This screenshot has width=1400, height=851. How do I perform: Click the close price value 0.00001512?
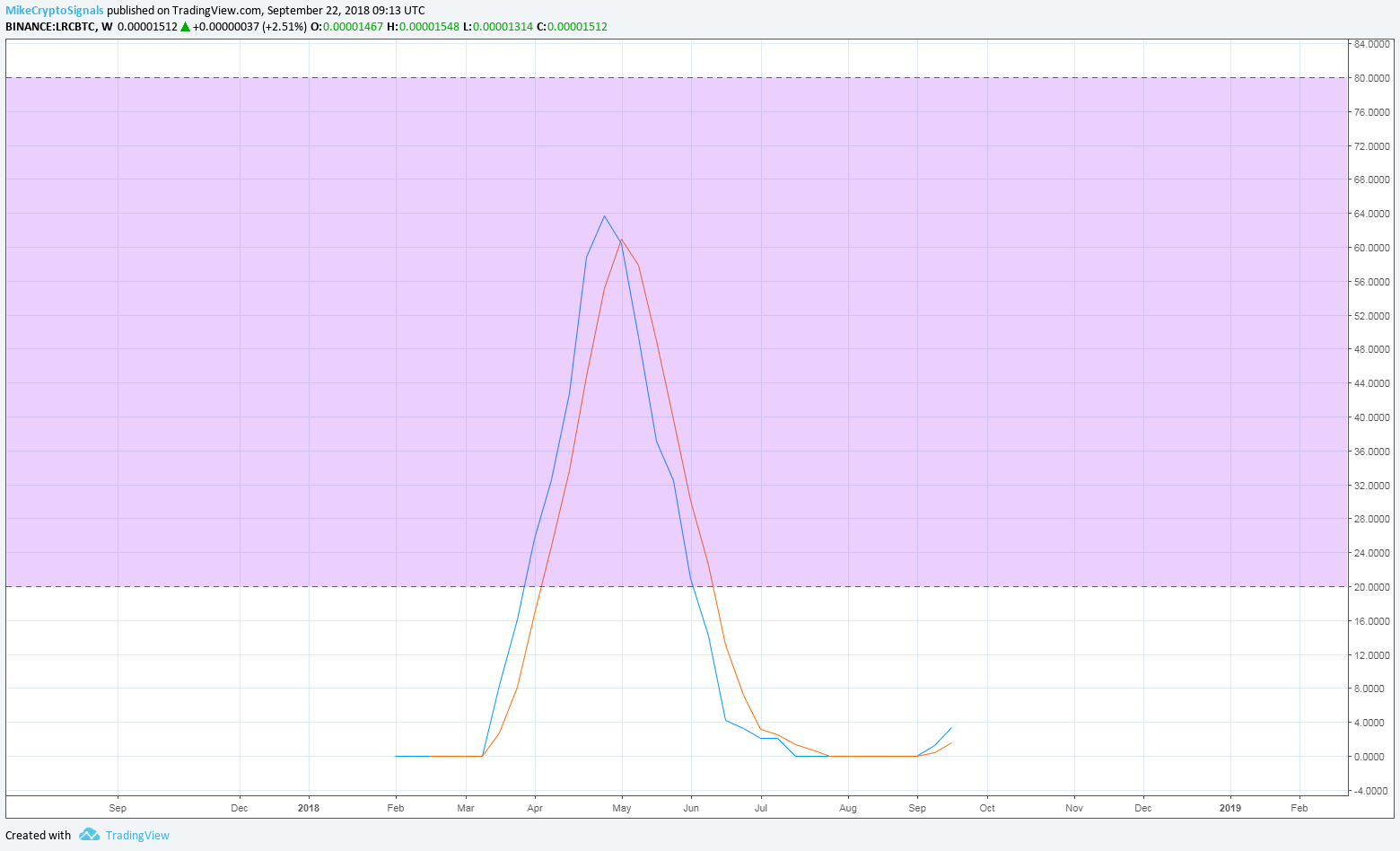(577, 27)
